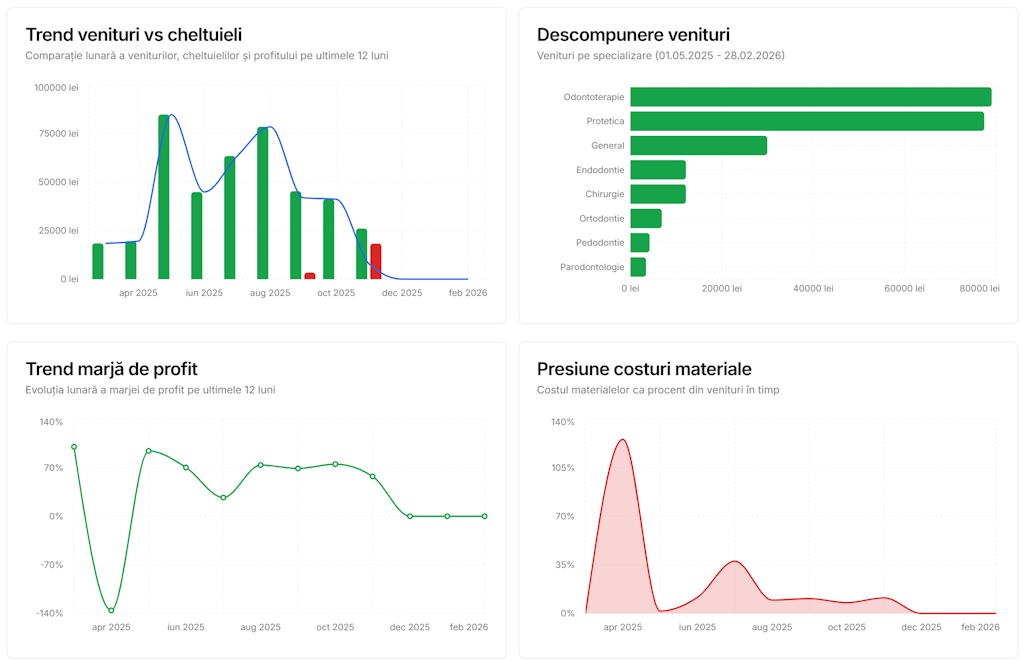This screenshot has height=665, width=1024.
Task: Select the feb 2026 profit margin point
Action: click(485, 516)
